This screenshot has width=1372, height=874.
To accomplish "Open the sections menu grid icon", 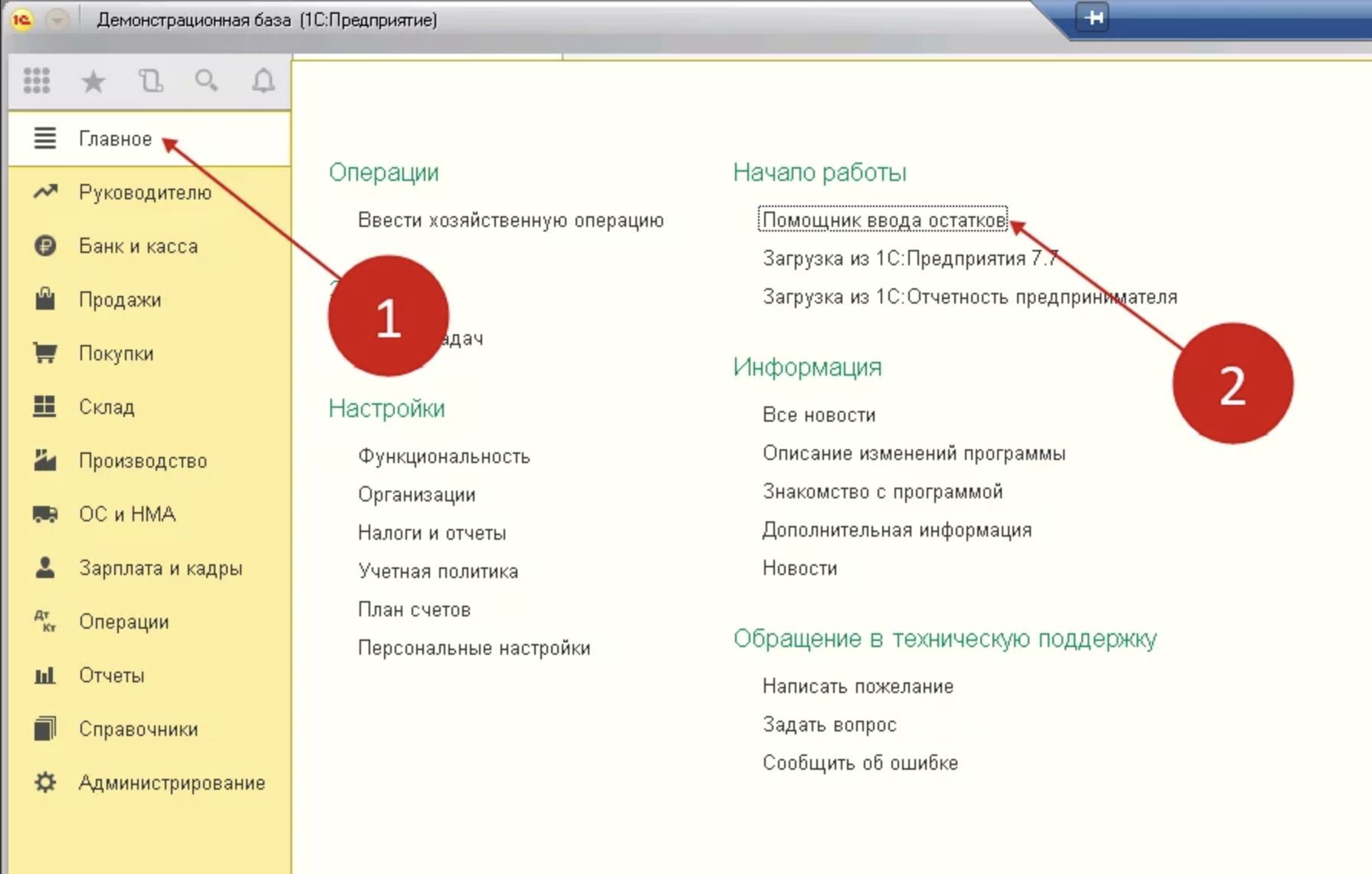I will 37,80.
